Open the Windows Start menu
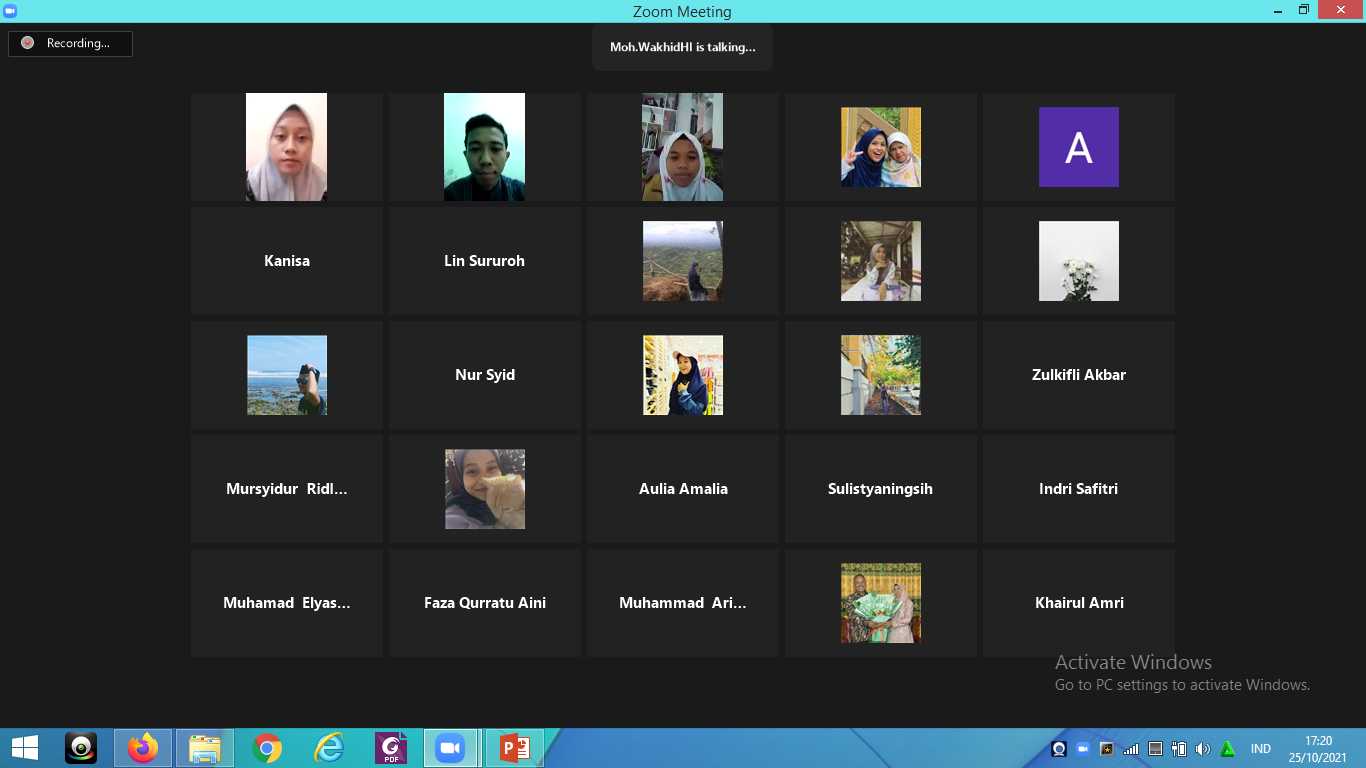1366x768 pixels. click(24, 748)
